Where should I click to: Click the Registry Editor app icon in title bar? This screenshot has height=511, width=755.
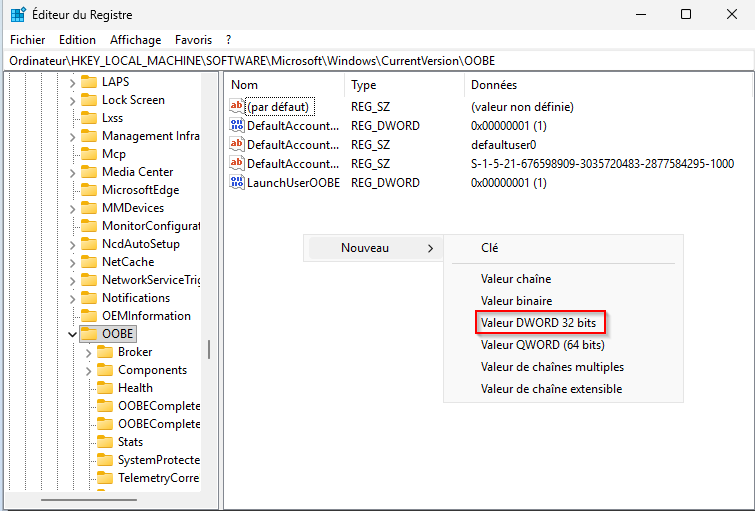pyautogui.click(x=18, y=14)
